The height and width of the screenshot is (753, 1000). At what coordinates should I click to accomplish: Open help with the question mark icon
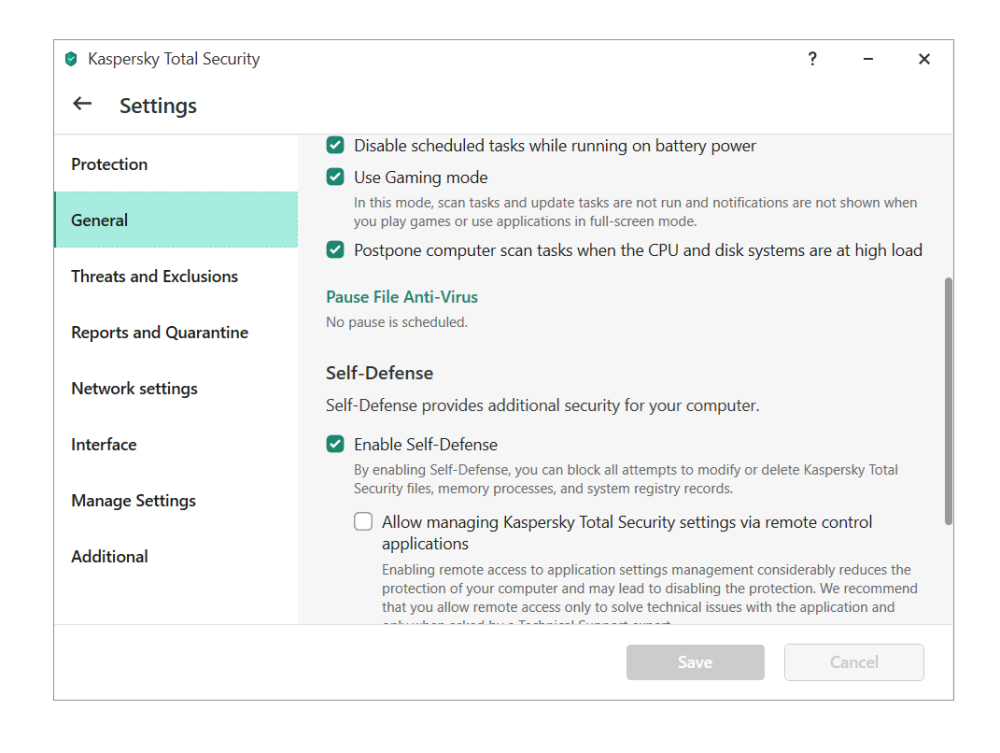[x=812, y=59]
